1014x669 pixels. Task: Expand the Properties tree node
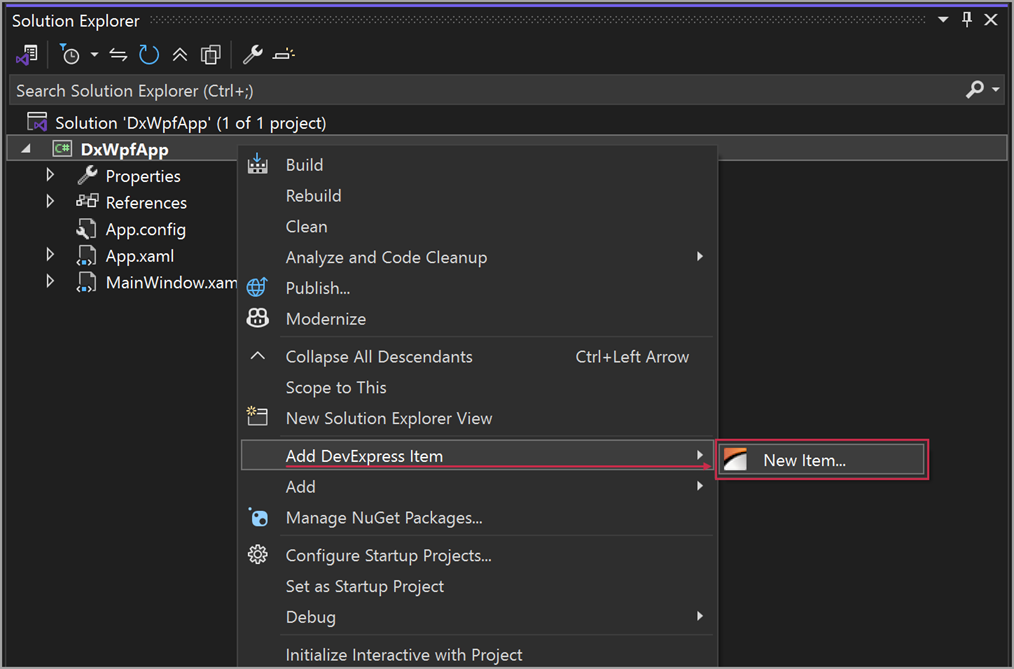click(50, 176)
